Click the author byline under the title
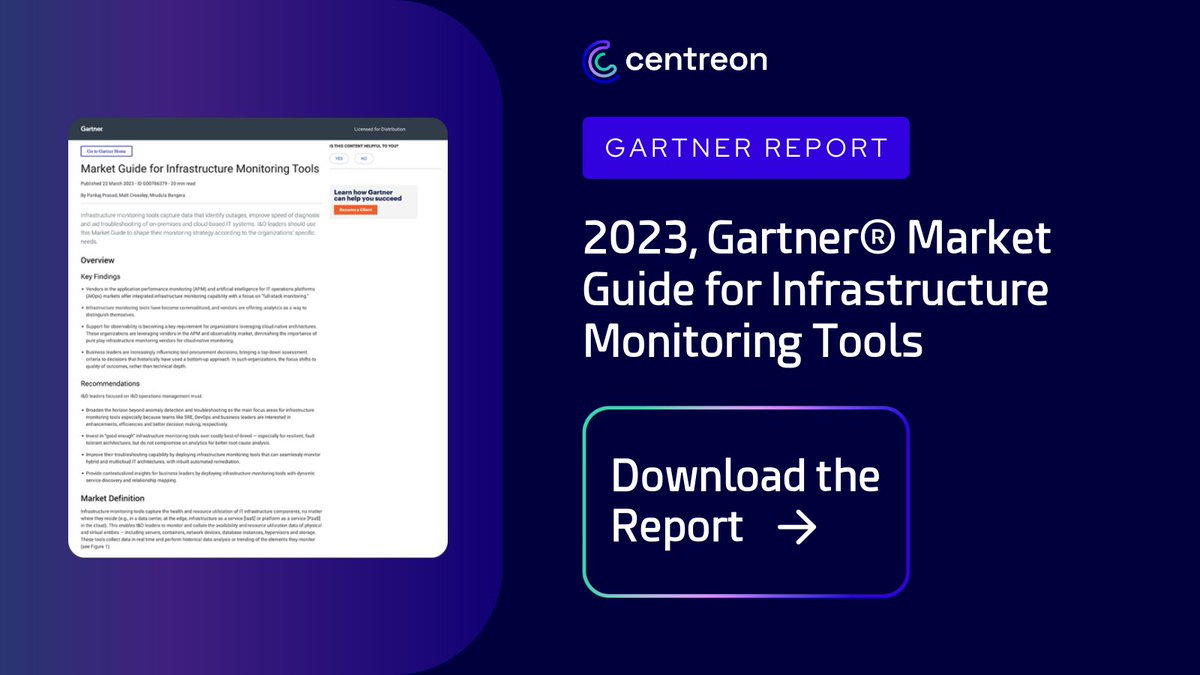Screen dimensions: 1200x675 click(133, 195)
